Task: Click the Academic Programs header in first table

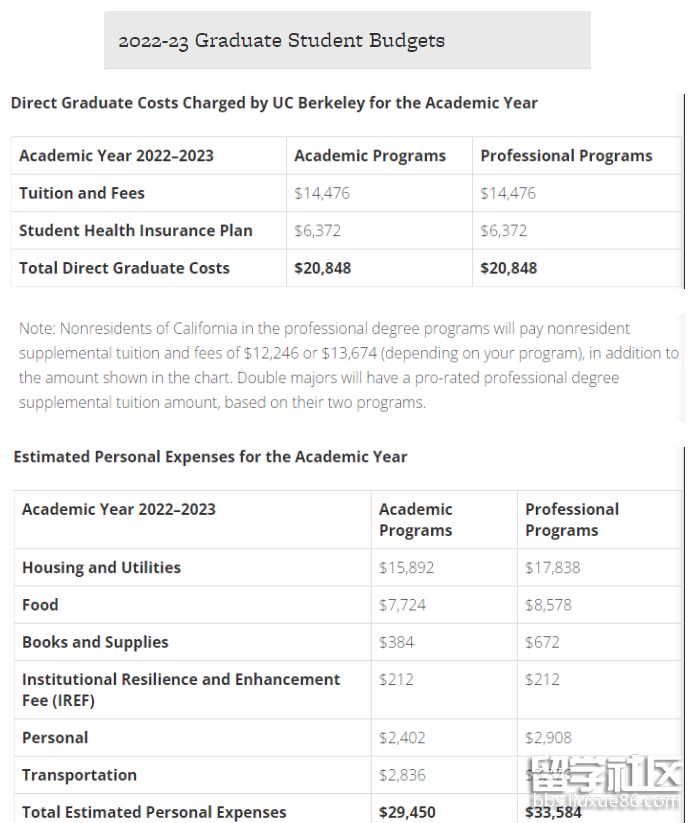Action: pos(370,156)
